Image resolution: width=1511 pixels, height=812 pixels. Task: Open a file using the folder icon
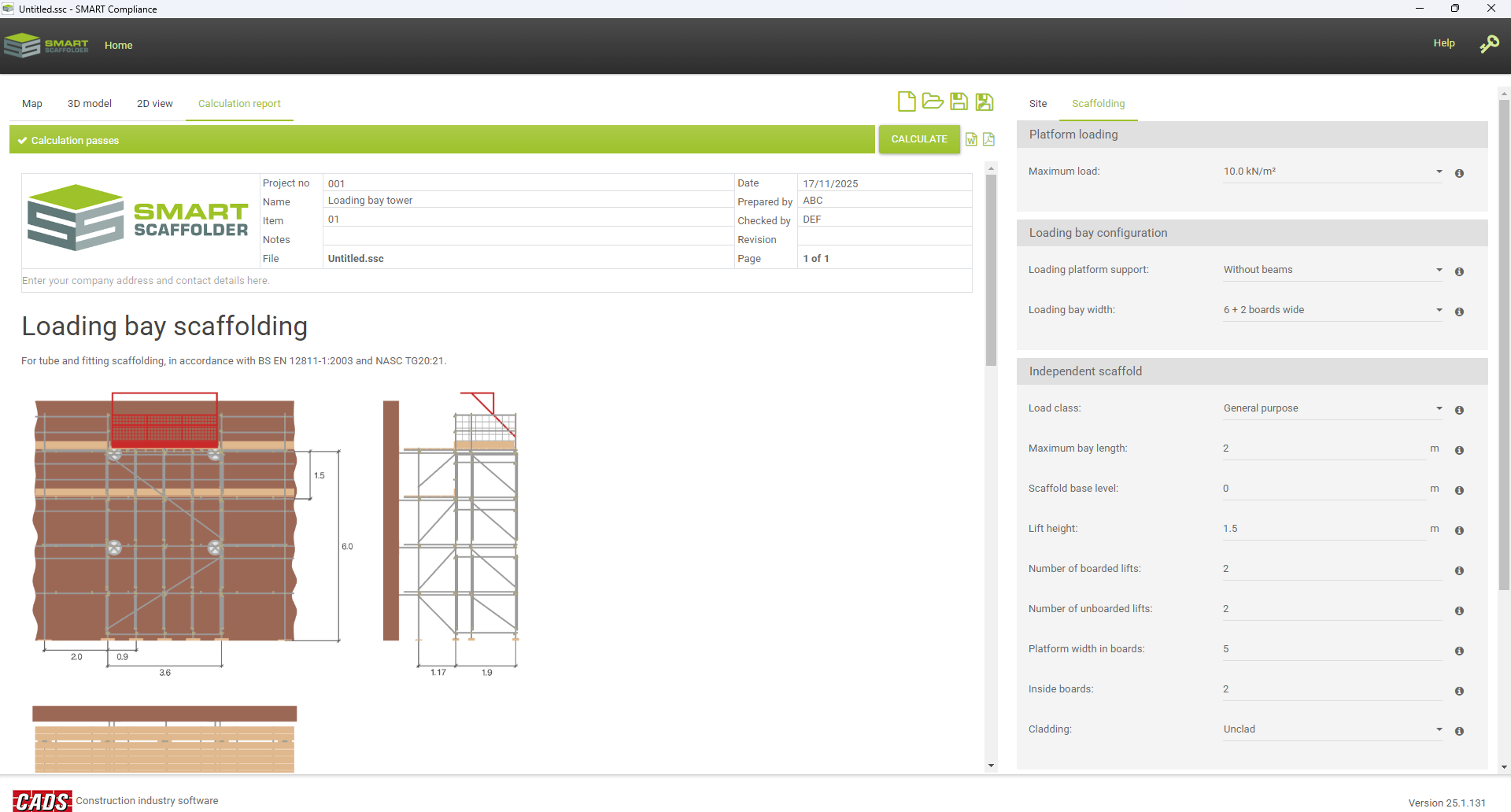coord(933,101)
